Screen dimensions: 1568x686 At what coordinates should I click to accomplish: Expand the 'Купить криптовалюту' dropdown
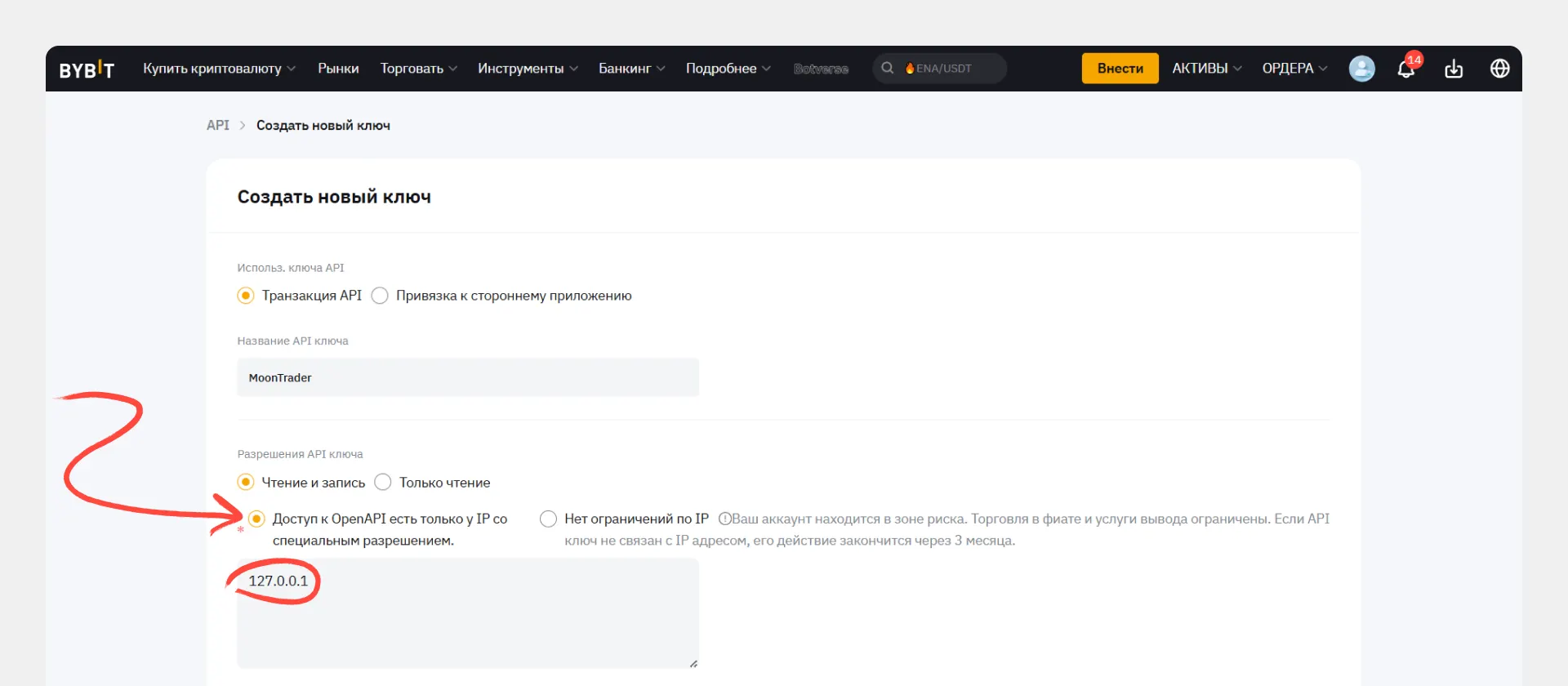tap(219, 69)
